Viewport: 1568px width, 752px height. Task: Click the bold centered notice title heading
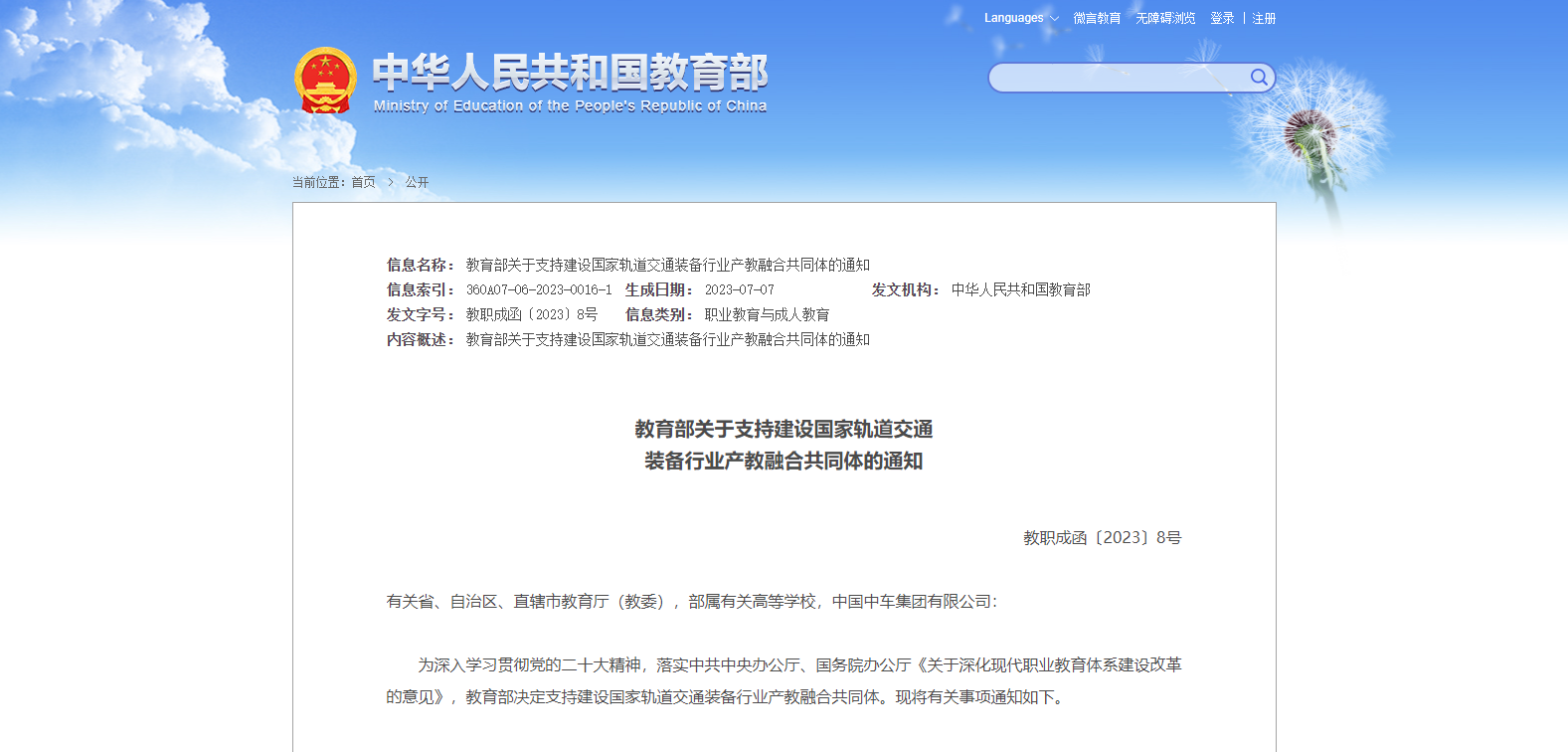[784, 445]
